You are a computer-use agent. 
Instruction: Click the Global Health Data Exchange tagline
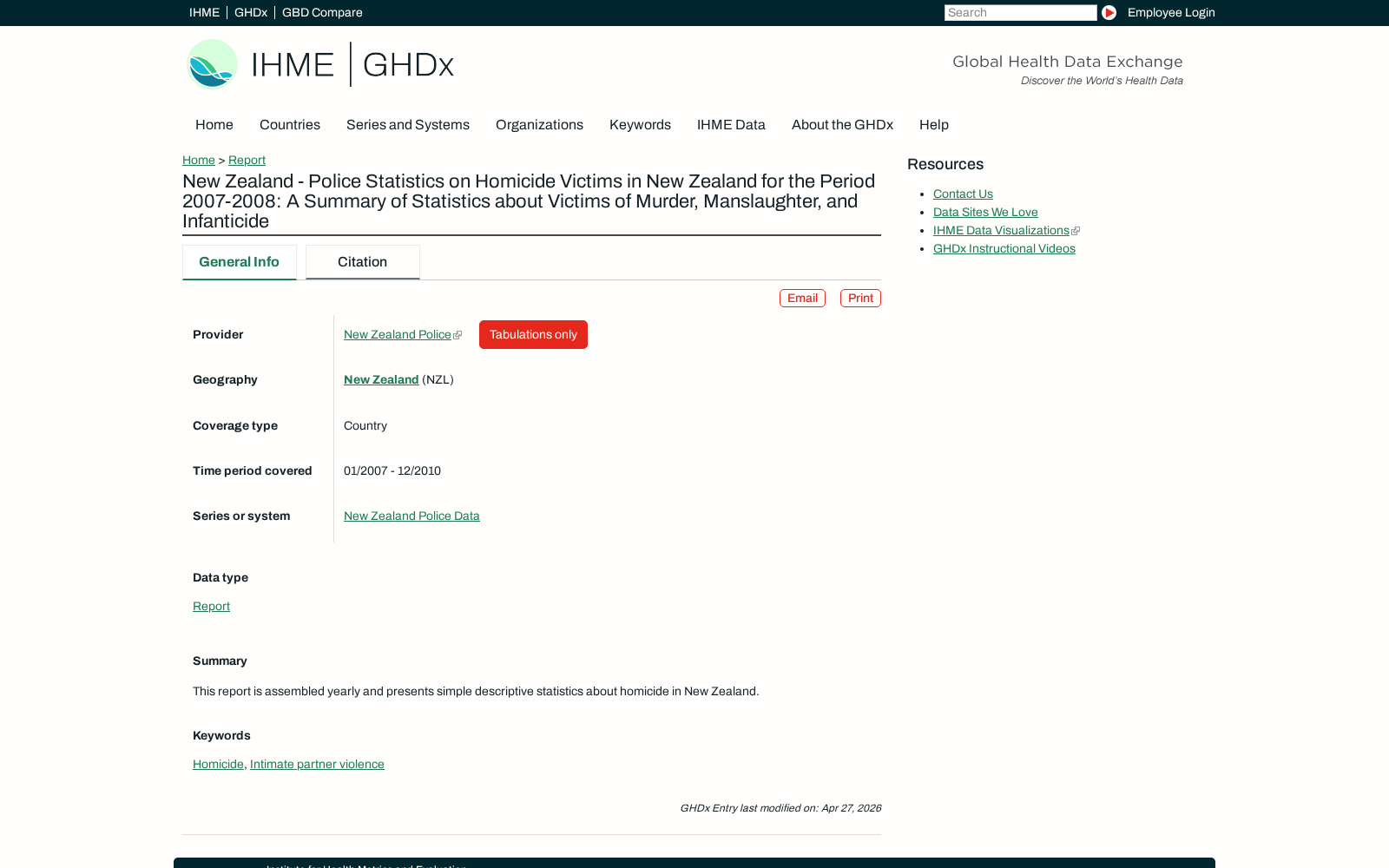1068,62
